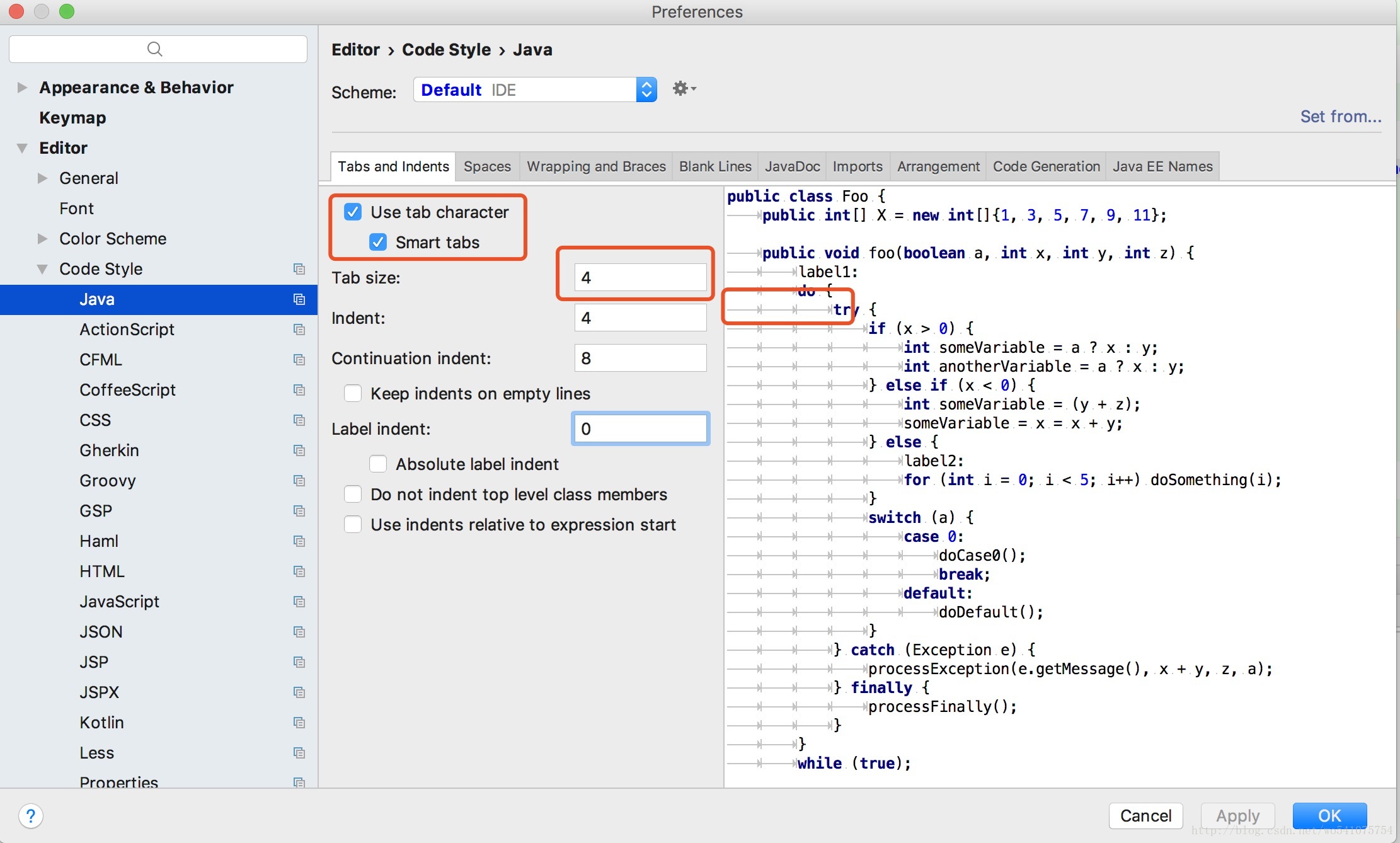Open the JavaDoc tab
The image size is (1400, 843).
[x=792, y=166]
